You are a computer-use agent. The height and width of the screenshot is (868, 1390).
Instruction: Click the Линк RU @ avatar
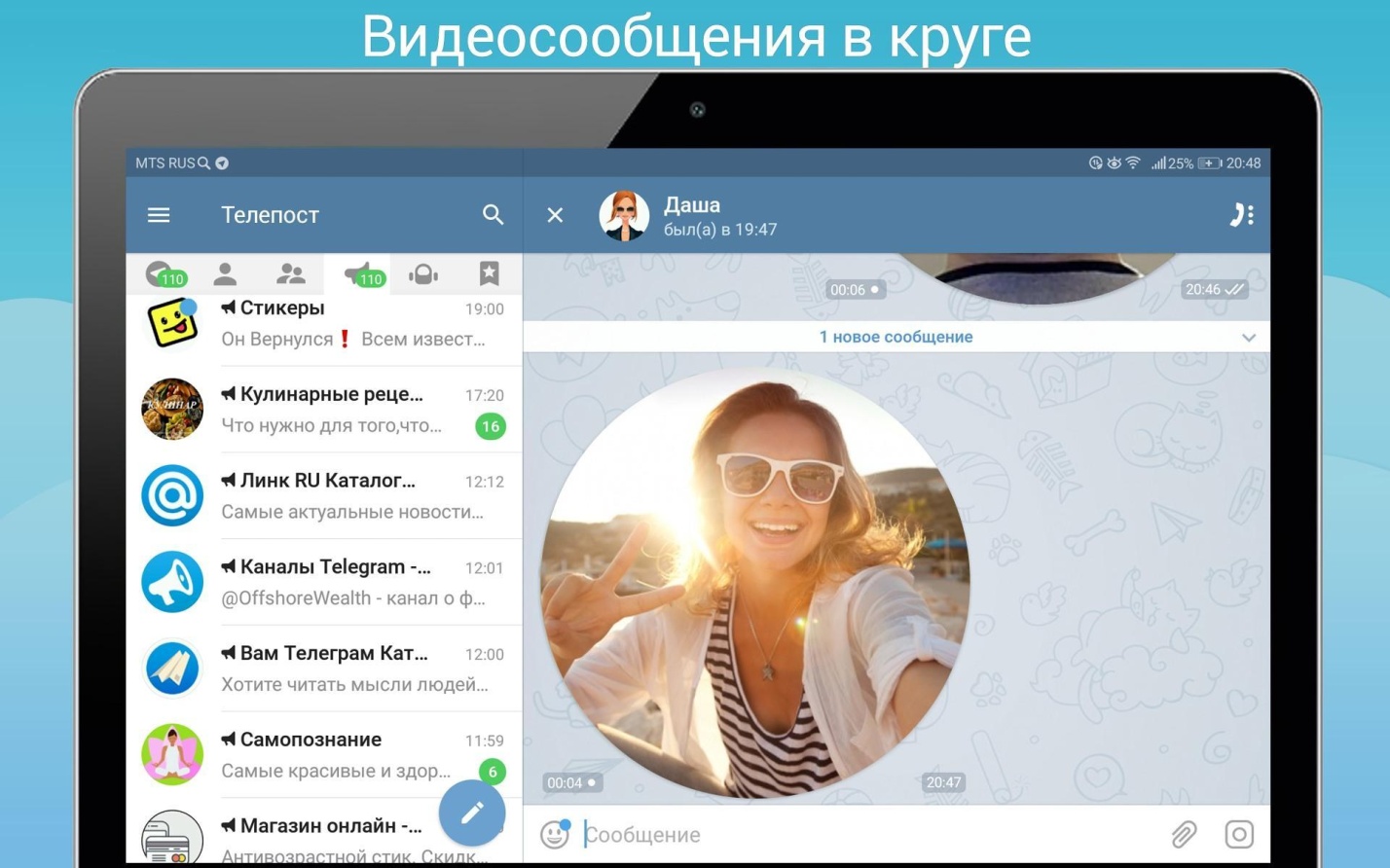click(172, 495)
